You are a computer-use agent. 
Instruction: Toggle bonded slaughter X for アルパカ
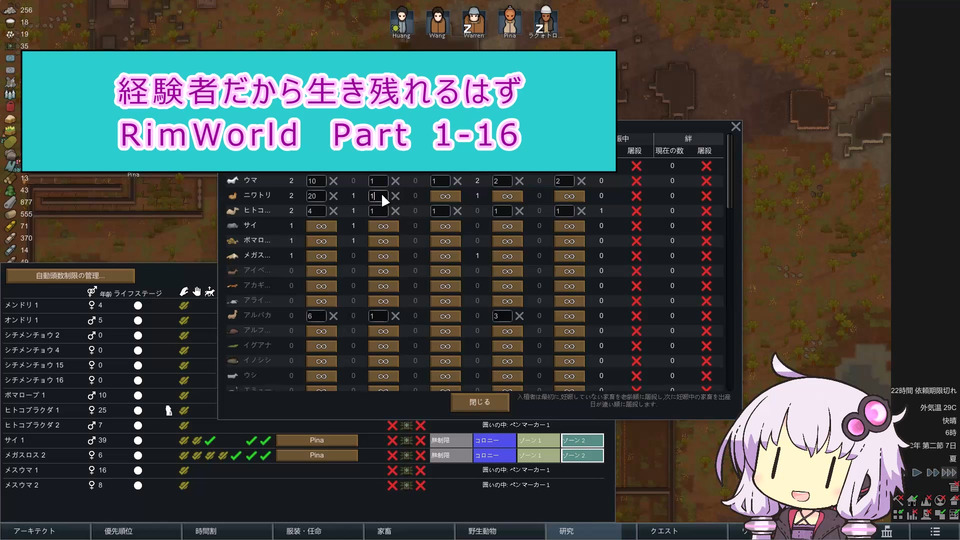click(706, 316)
